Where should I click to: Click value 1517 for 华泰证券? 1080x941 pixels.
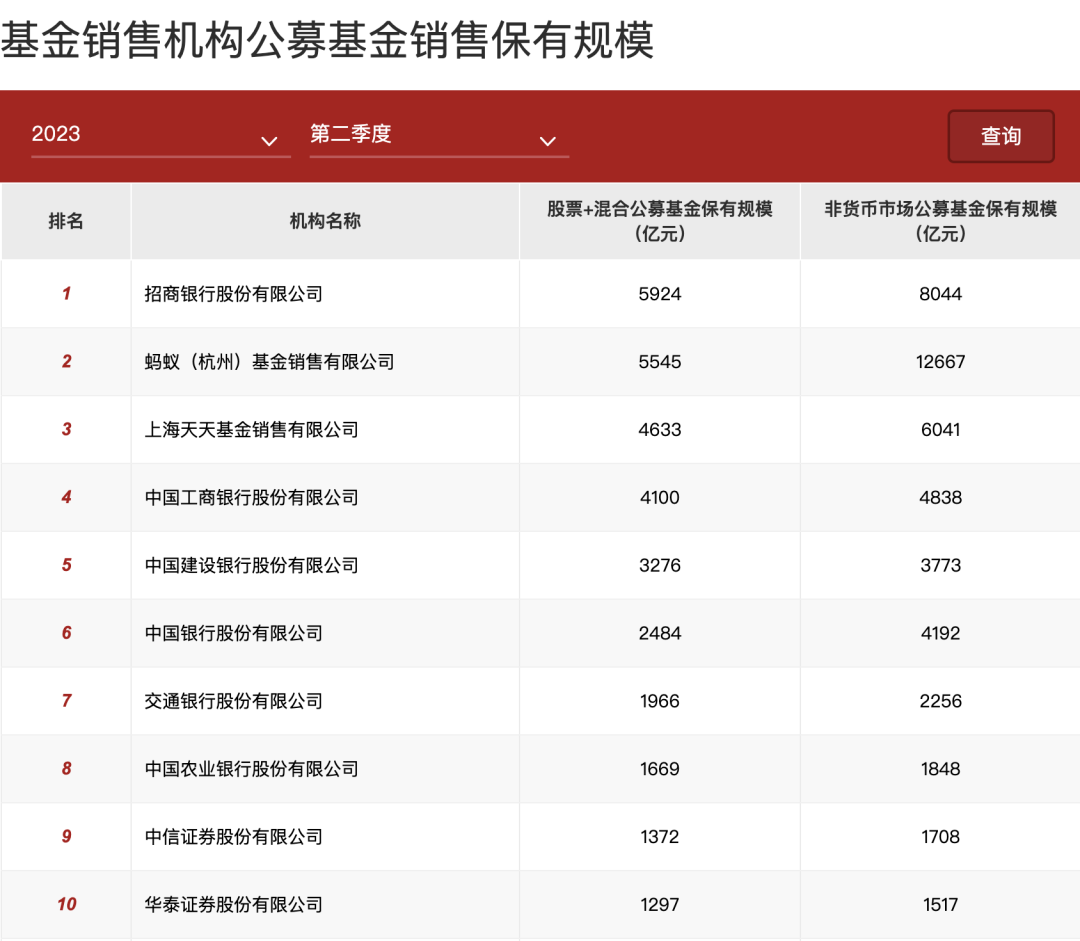click(x=940, y=904)
